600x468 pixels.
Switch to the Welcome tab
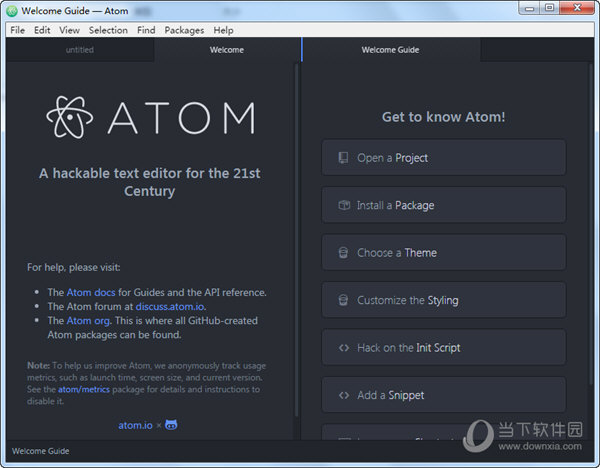coord(227,50)
